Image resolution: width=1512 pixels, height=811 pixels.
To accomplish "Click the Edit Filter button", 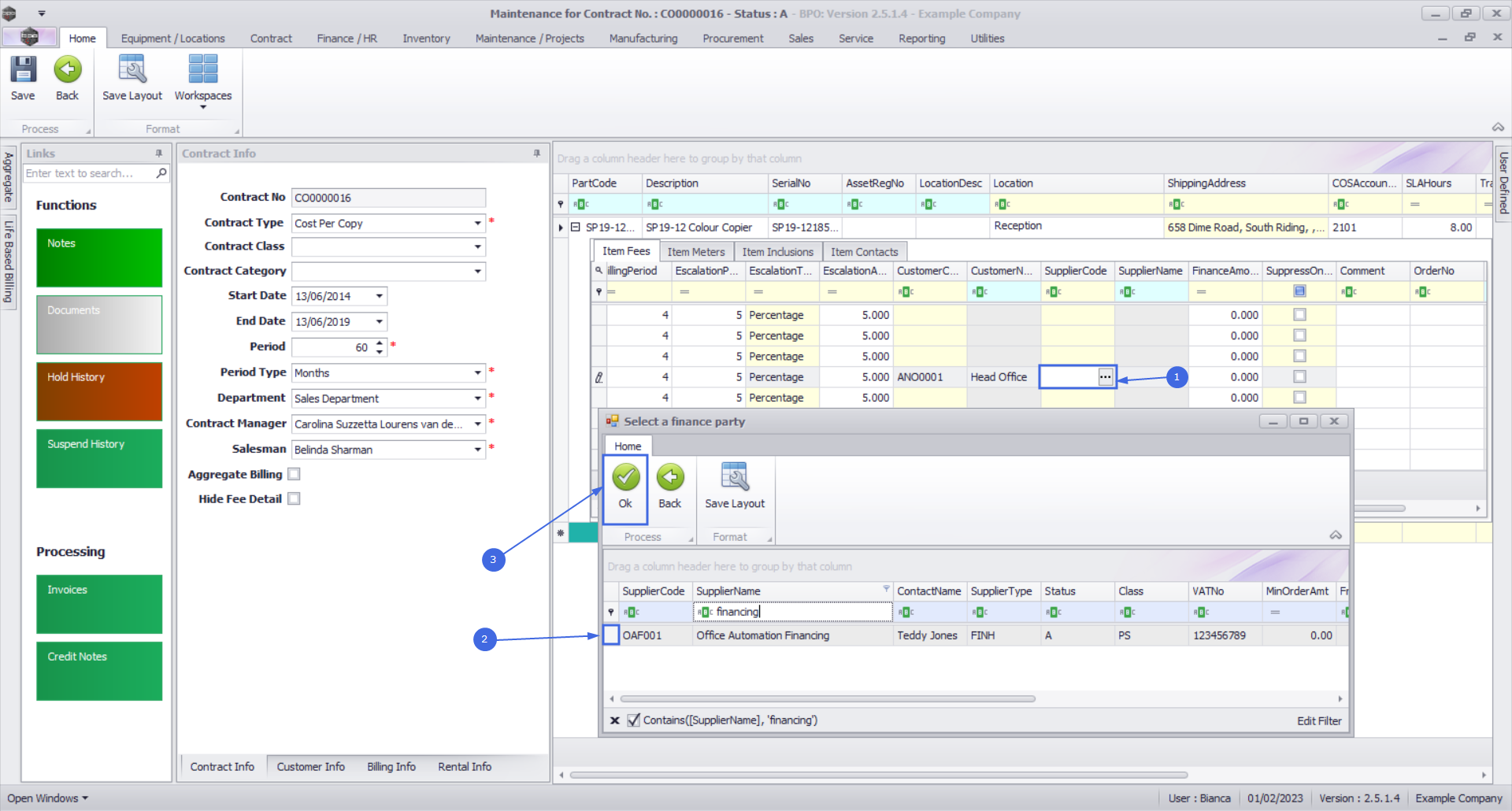I will pyautogui.click(x=1318, y=720).
